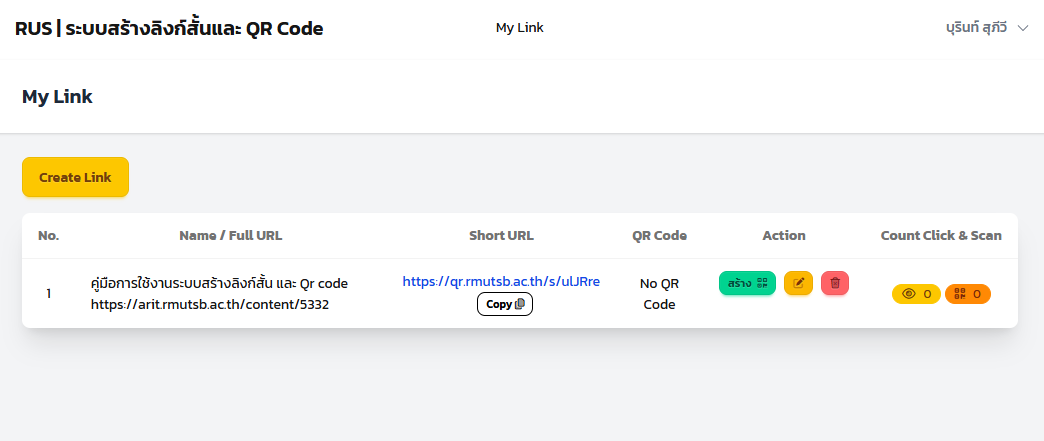Click the My Link page heading

tap(57, 97)
